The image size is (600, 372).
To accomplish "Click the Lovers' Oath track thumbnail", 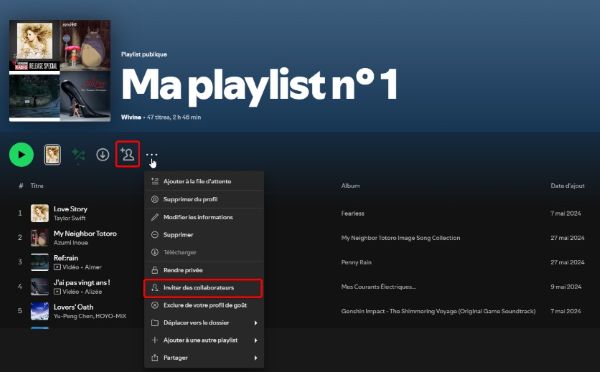I will click(x=40, y=311).
